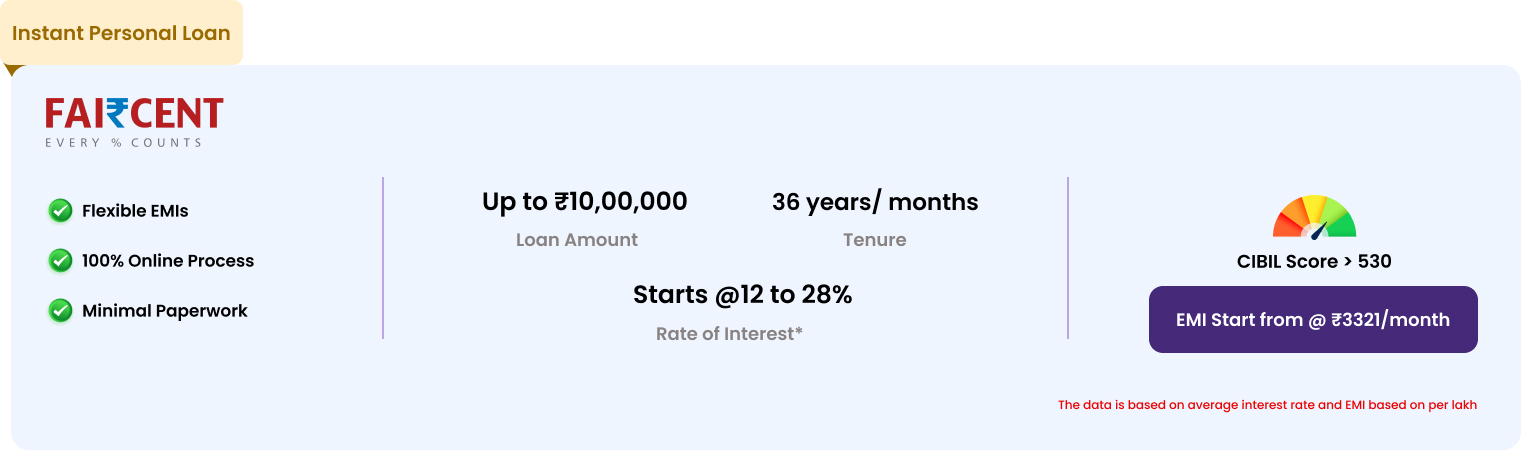The width and height of the screenshot is (1521, 450).
Task: Click the Minimal Paperwork feature text
Action: 165,311
